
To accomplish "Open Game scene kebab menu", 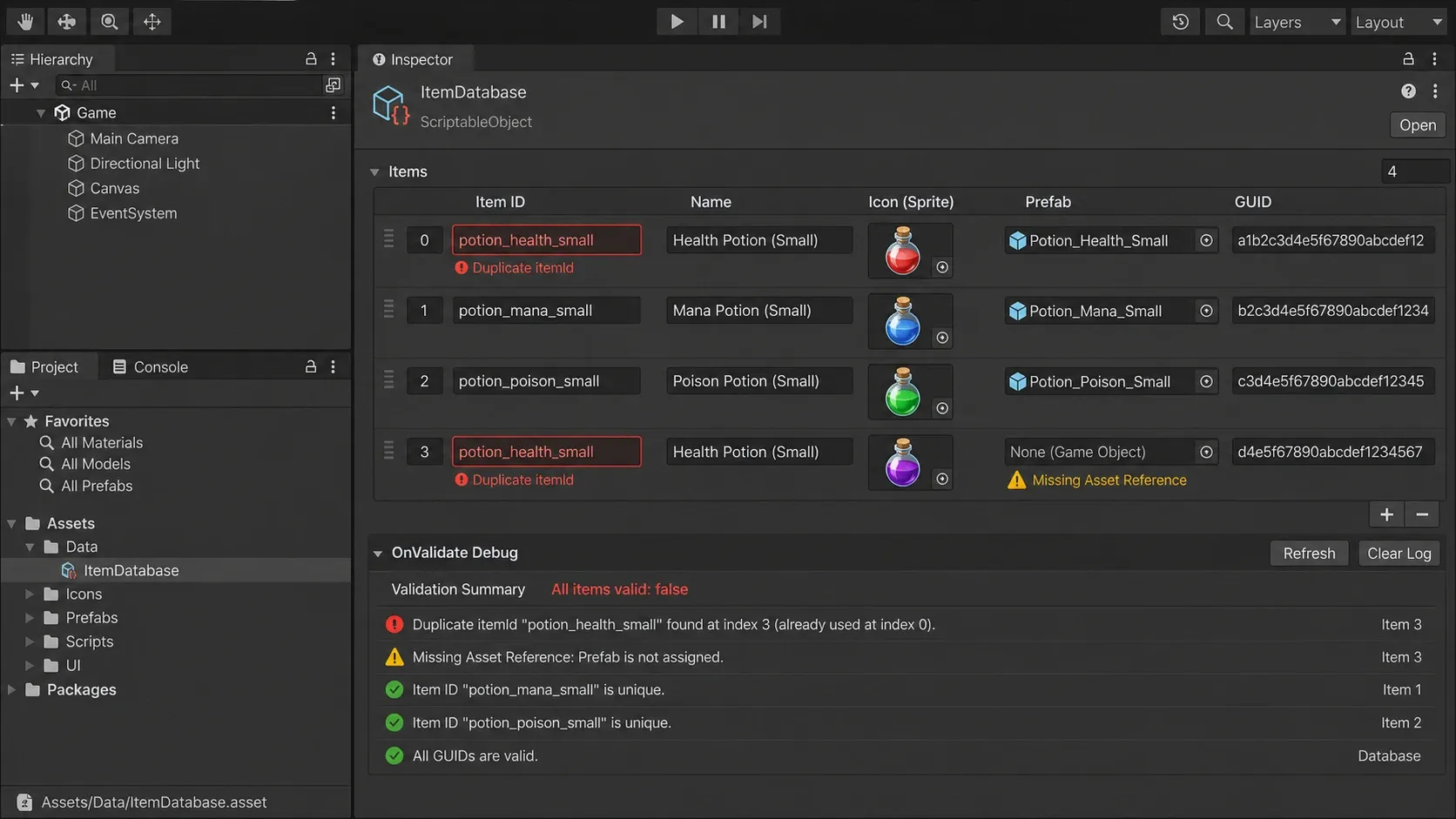I will tap(334, 112).
